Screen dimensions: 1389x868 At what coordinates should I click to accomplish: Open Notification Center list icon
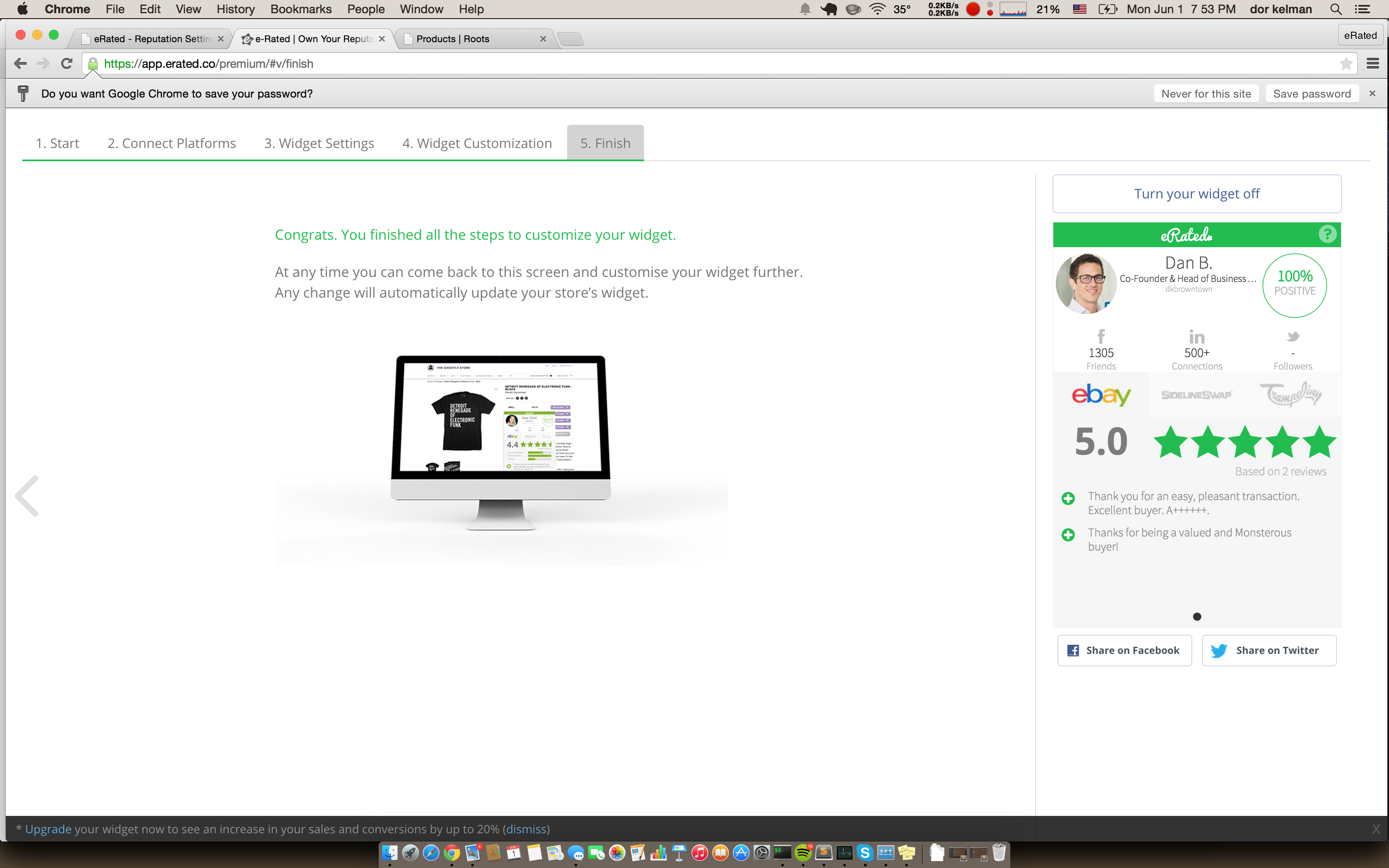pyautogui.click(x=1362, y=9)
